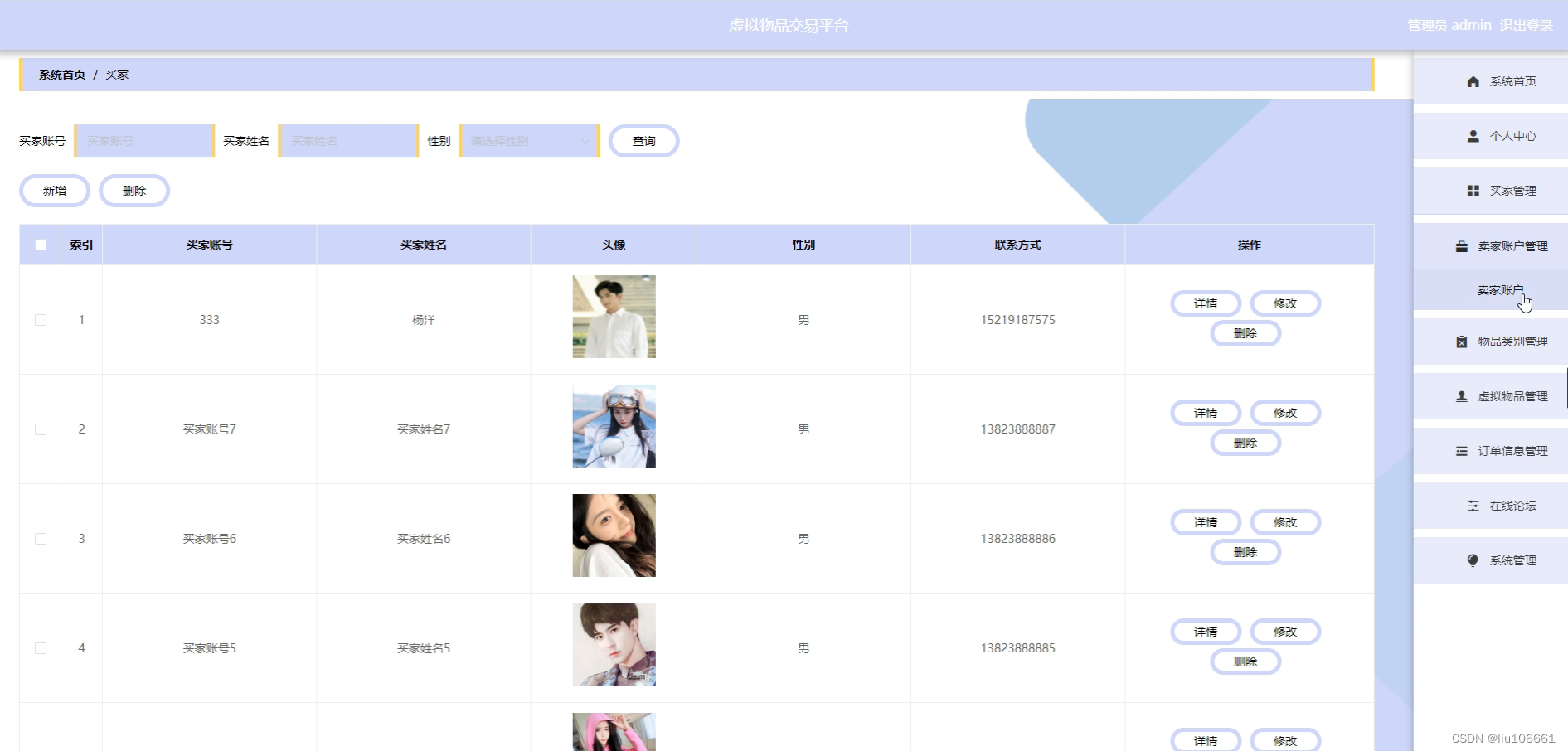Click the grid icon beside 买家管理
The image size is (1568, 751).
[x=1473, y=191]
